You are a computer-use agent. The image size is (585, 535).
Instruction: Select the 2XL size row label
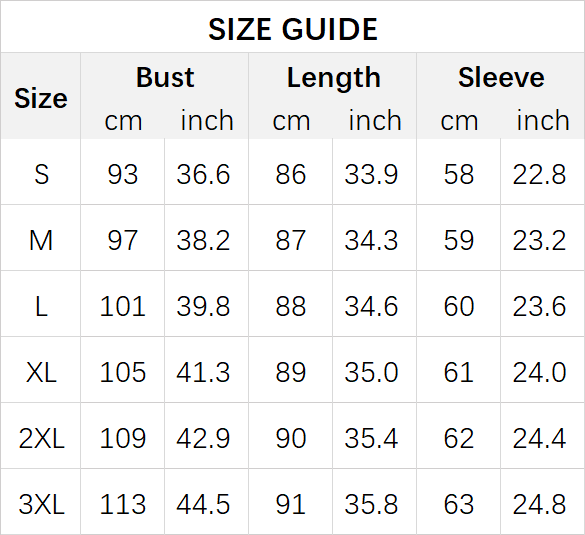pos(41,438)
